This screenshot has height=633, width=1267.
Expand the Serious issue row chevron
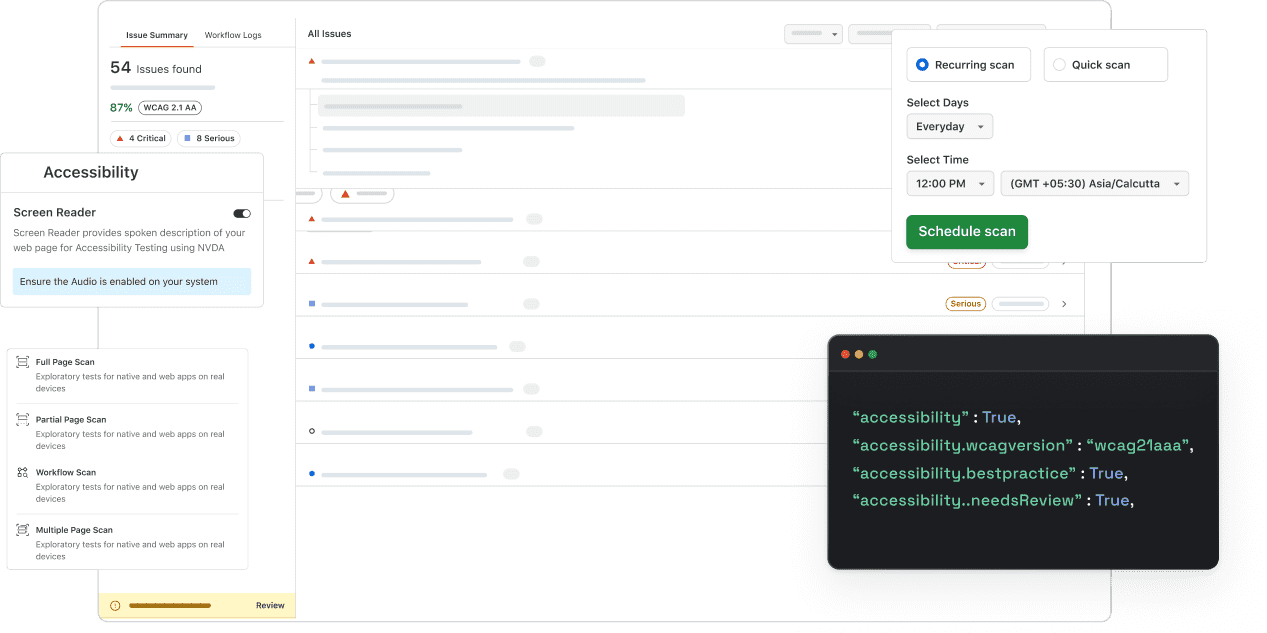pyautogui.click(x=1064, y=304)
